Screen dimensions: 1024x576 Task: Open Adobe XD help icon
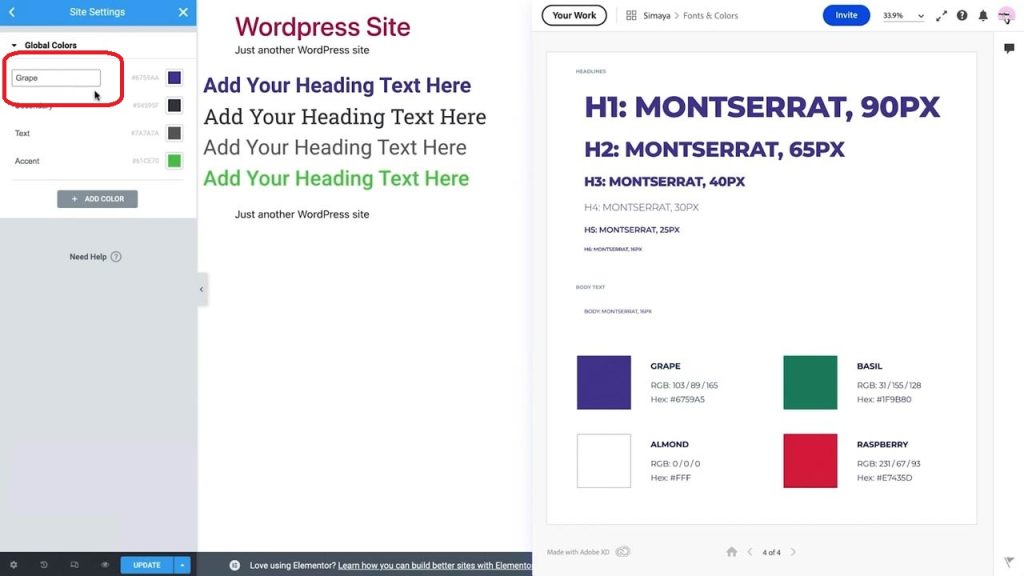962,16
